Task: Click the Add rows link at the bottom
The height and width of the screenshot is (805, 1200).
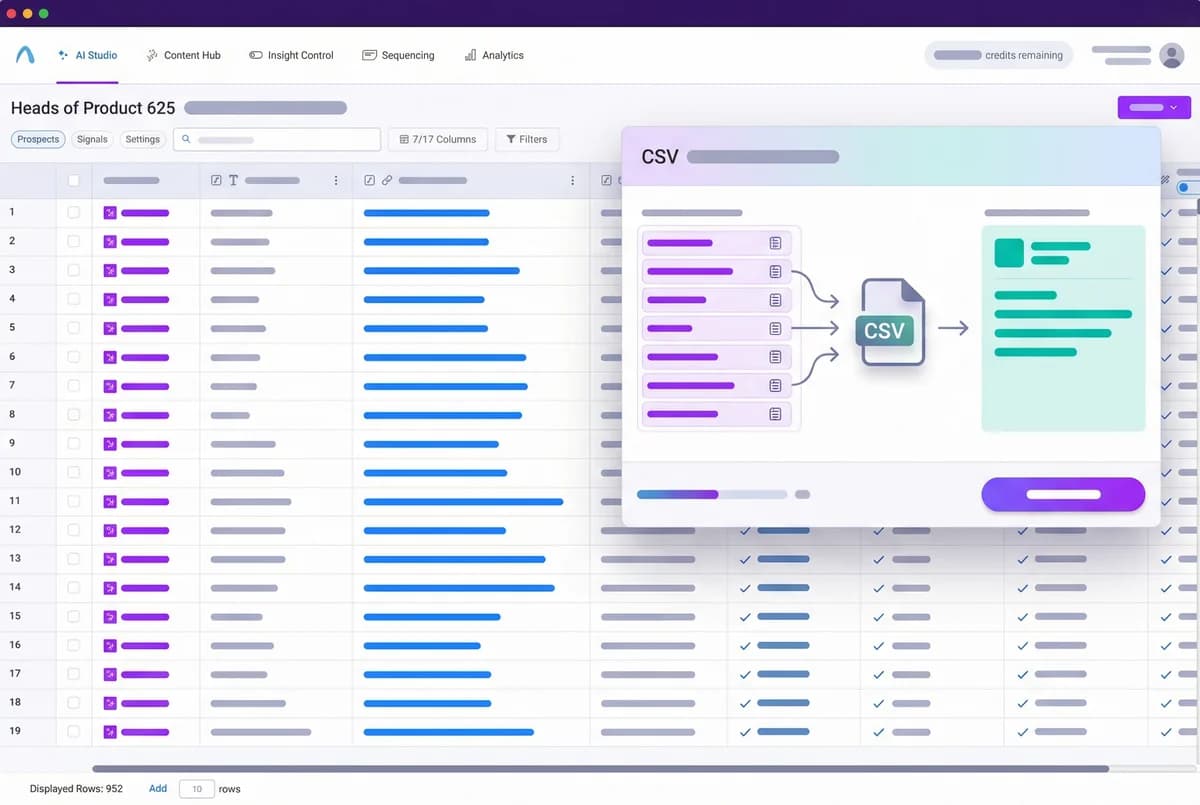Action: (157, 788)
